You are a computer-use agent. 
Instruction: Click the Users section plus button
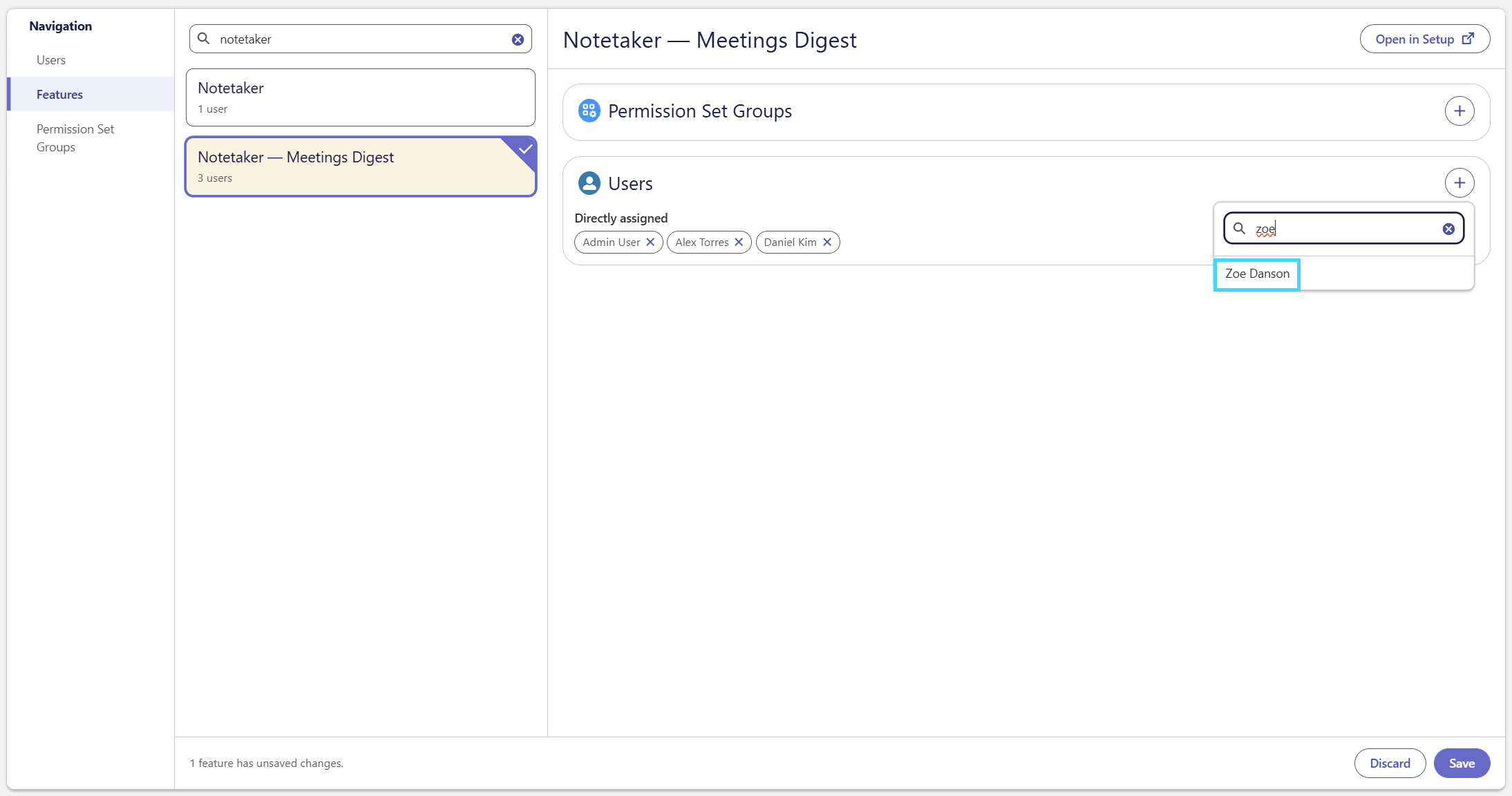(x=1459, y=183)
